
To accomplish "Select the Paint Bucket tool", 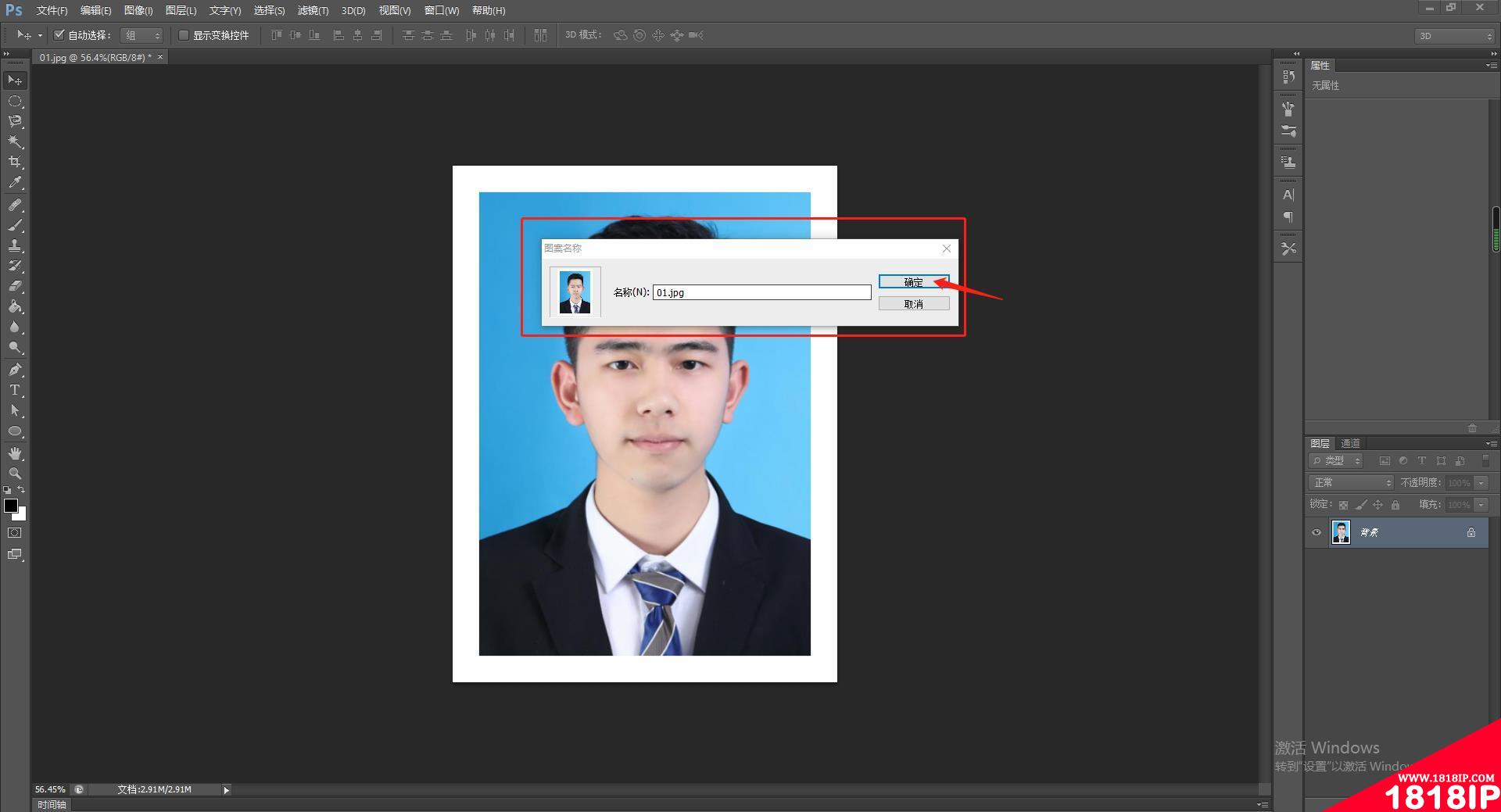I will (x=15, y=306).
